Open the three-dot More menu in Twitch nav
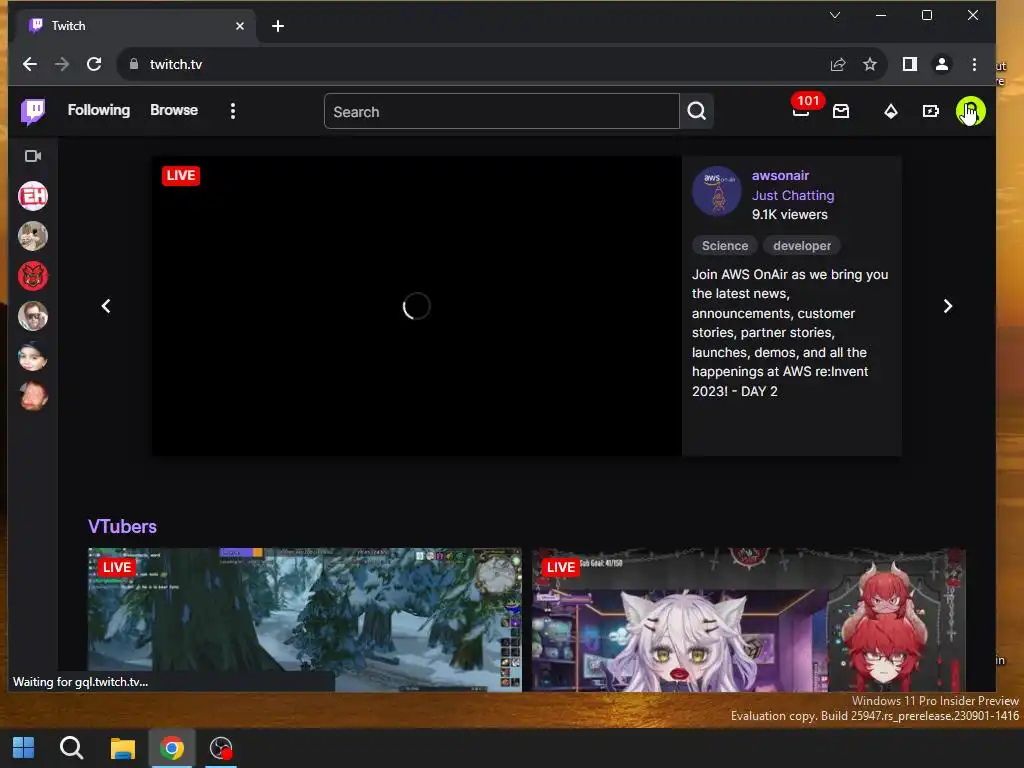Screen dimensions: 1024x768 pyautogui.click(x=233, y=111)
